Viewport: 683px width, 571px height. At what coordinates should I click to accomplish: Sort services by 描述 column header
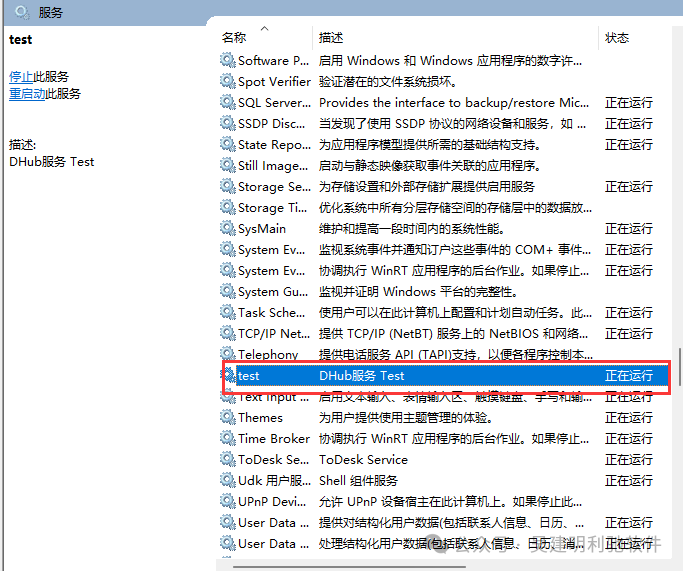[x=331, y=37]
